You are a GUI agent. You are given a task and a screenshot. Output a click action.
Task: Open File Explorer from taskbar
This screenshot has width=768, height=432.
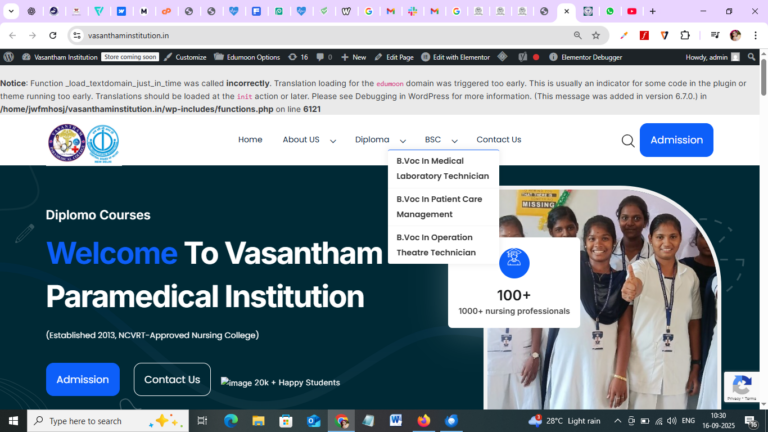tap(258, 421)
